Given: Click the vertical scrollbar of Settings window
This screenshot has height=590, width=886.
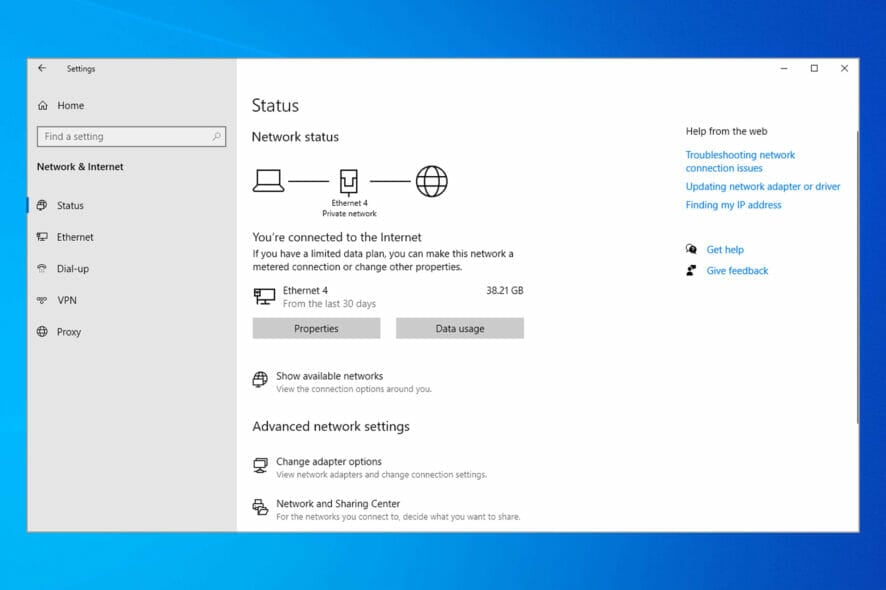Looking at the screenshot, I should tap(857, 277).
